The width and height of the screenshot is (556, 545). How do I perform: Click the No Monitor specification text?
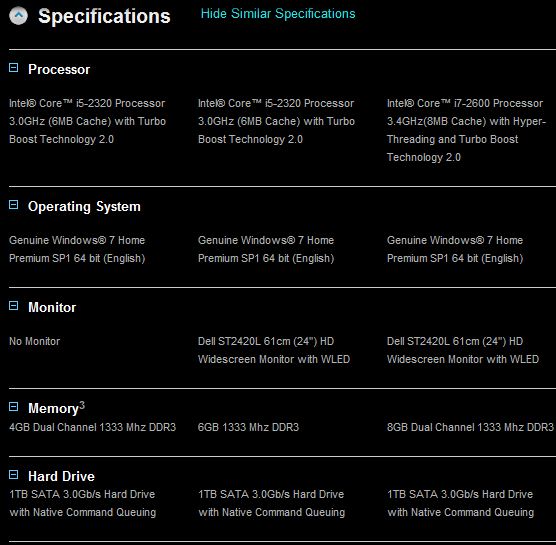(34, 341)
